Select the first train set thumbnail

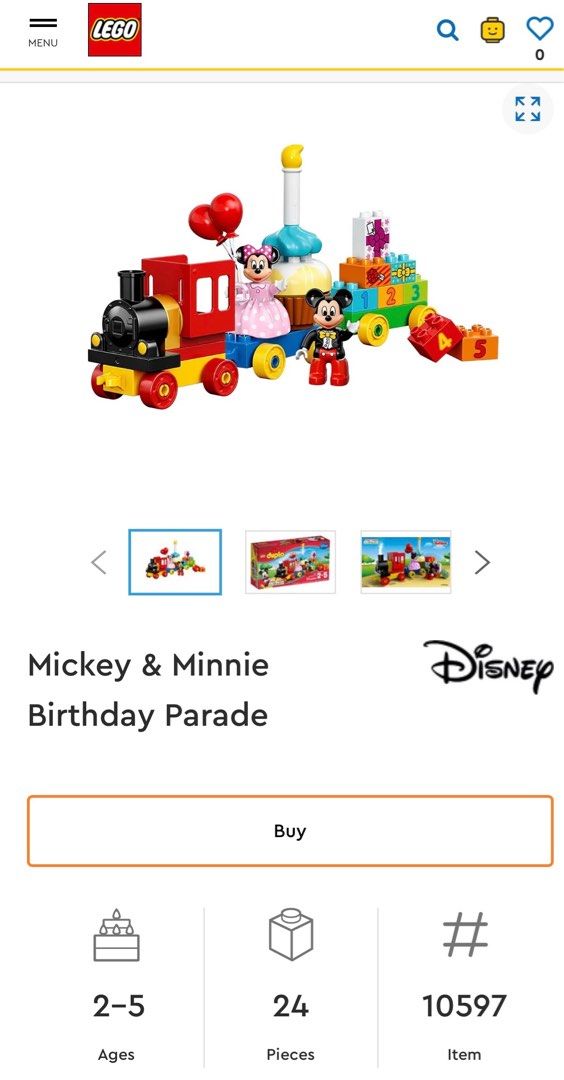click(175, 562)
